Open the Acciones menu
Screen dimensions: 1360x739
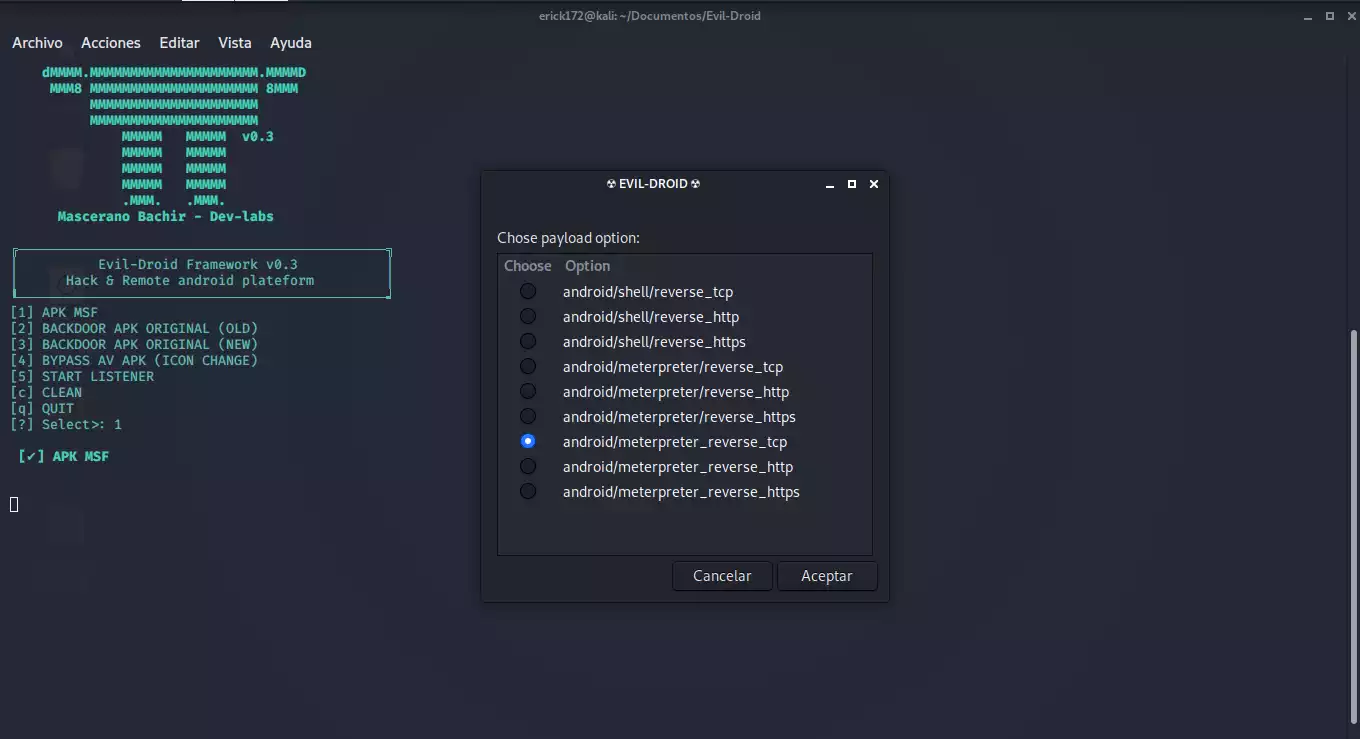pos(111,43)
